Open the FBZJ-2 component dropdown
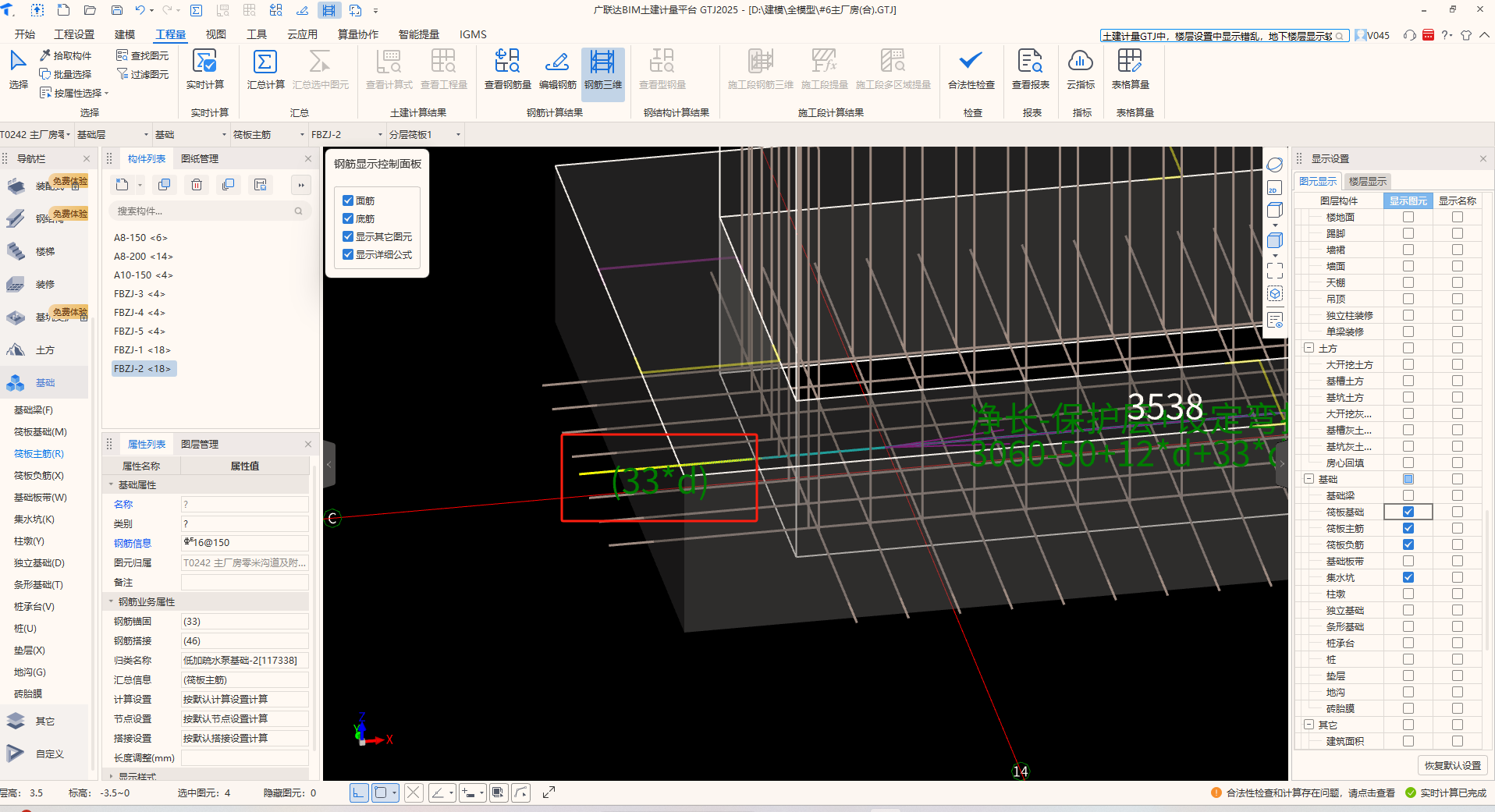 [346, 134]
